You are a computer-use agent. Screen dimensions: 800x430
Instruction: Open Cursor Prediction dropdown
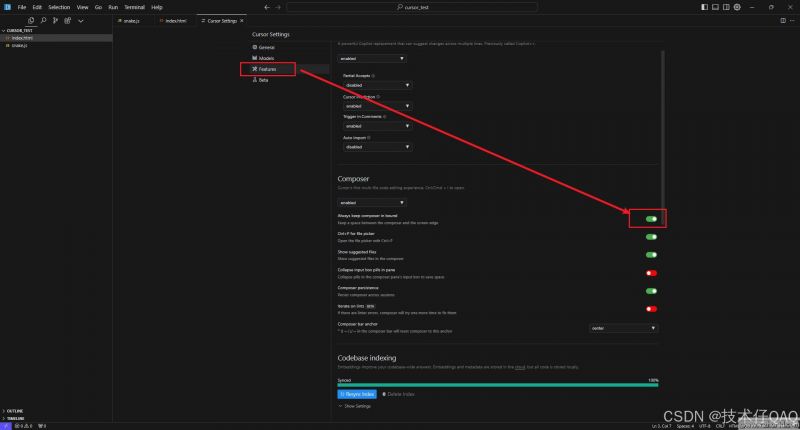click(x=378, y=106)
